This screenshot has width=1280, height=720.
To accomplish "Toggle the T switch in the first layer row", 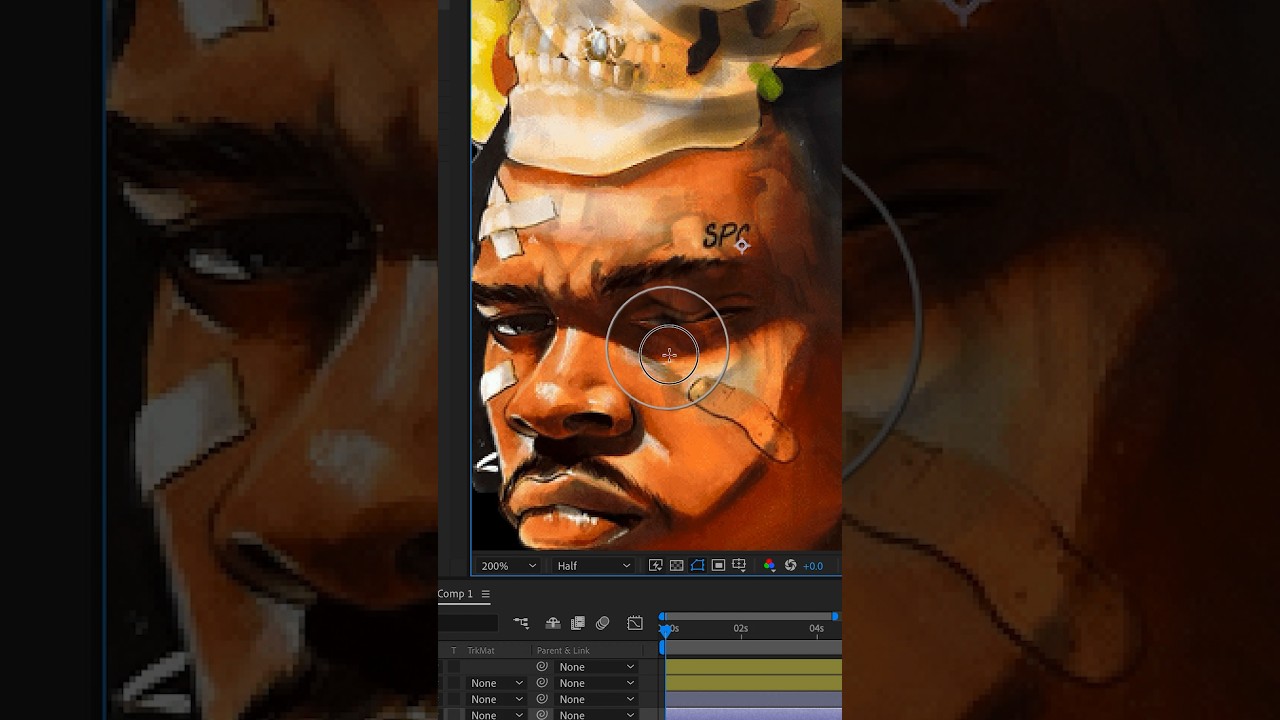I will pos(453,667).
